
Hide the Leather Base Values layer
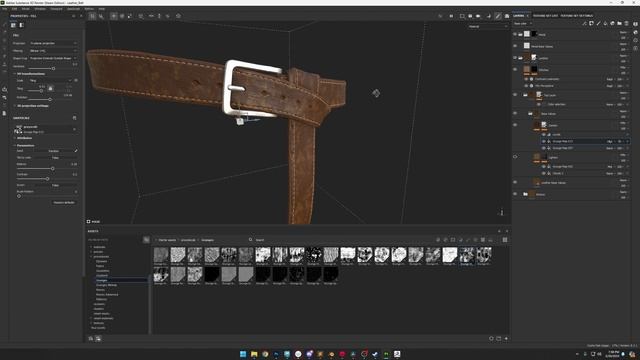tap(515, 182)
